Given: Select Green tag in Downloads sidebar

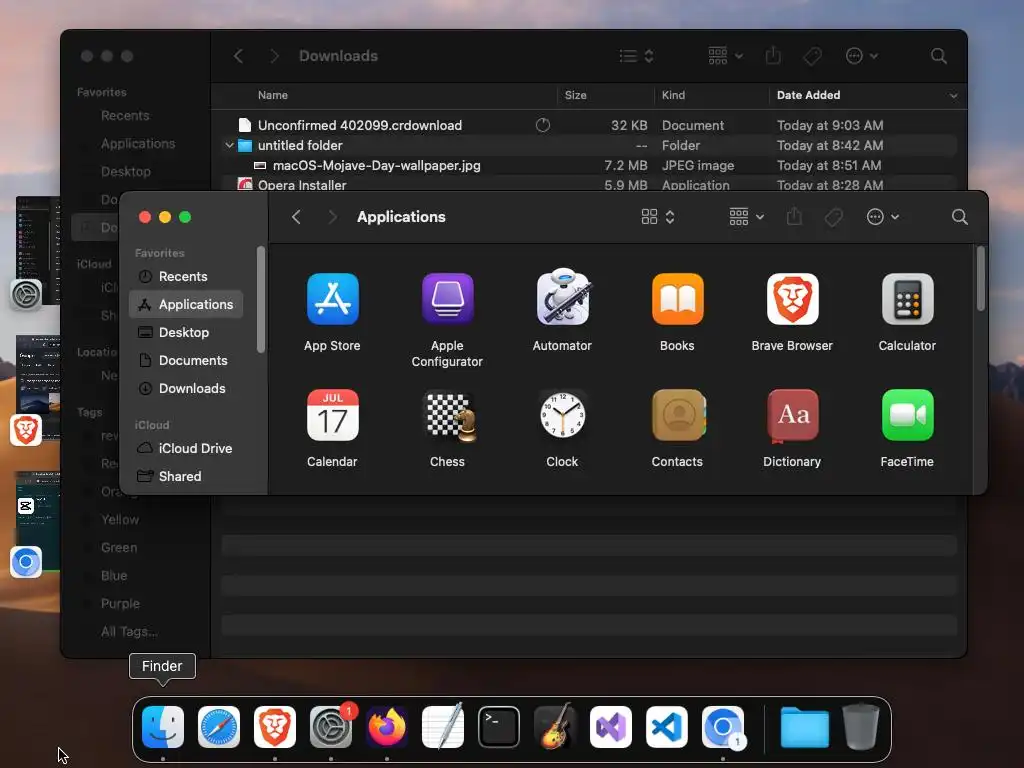Looking at the screenshot, I should pos(119,548).
